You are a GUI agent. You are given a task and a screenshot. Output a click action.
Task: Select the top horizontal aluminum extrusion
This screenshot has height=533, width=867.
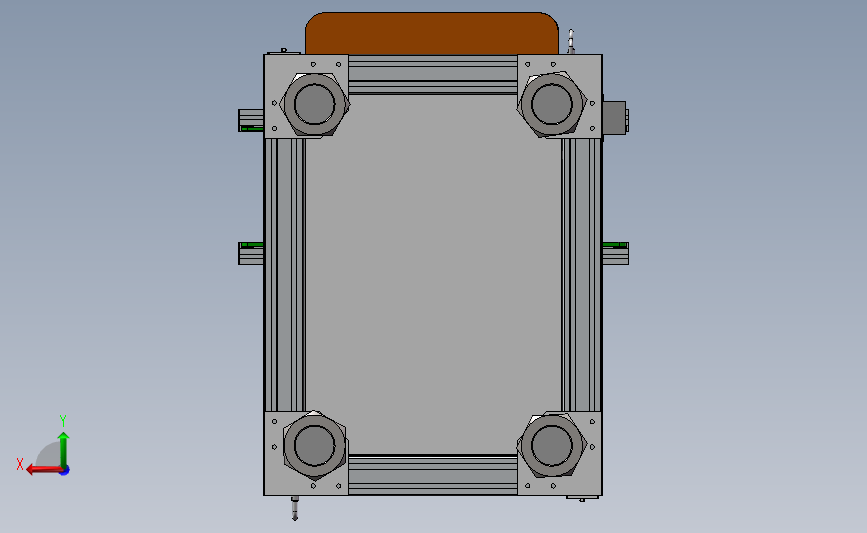pos(433,75)
